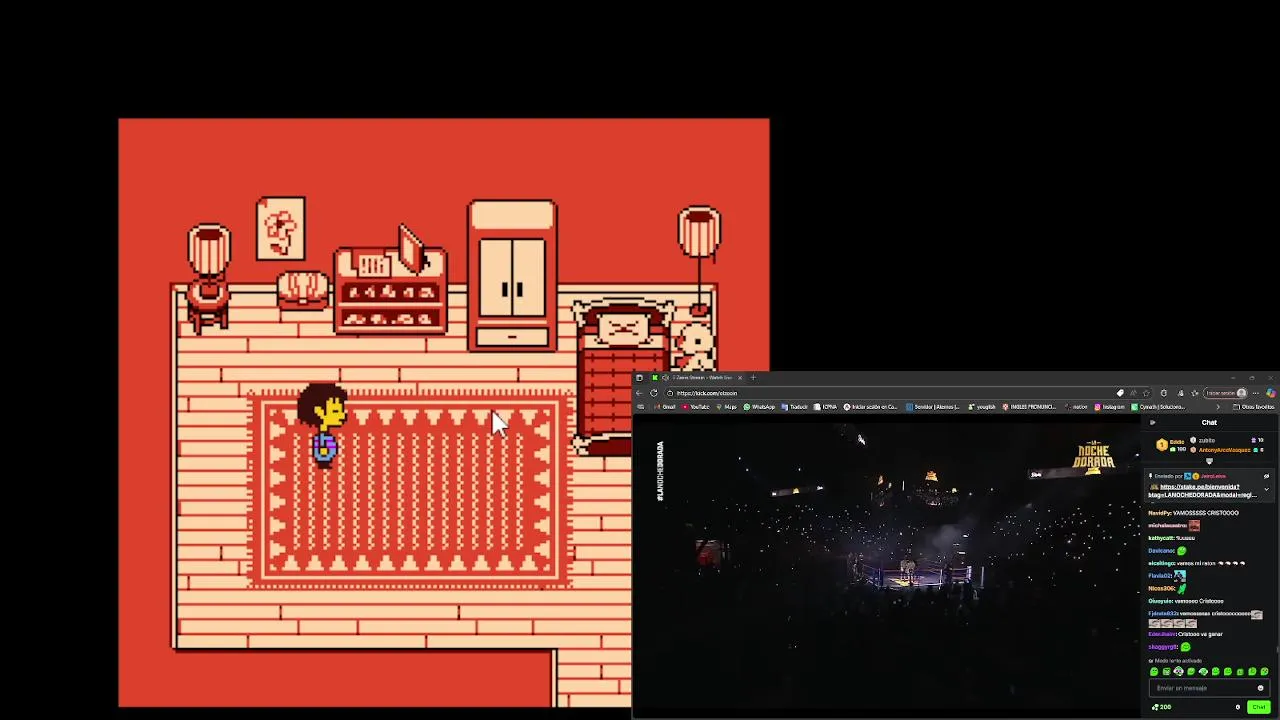Click the yellow-haired character in the game
The width and height of the screenshot is (1280, 720).
coord(323,427)
